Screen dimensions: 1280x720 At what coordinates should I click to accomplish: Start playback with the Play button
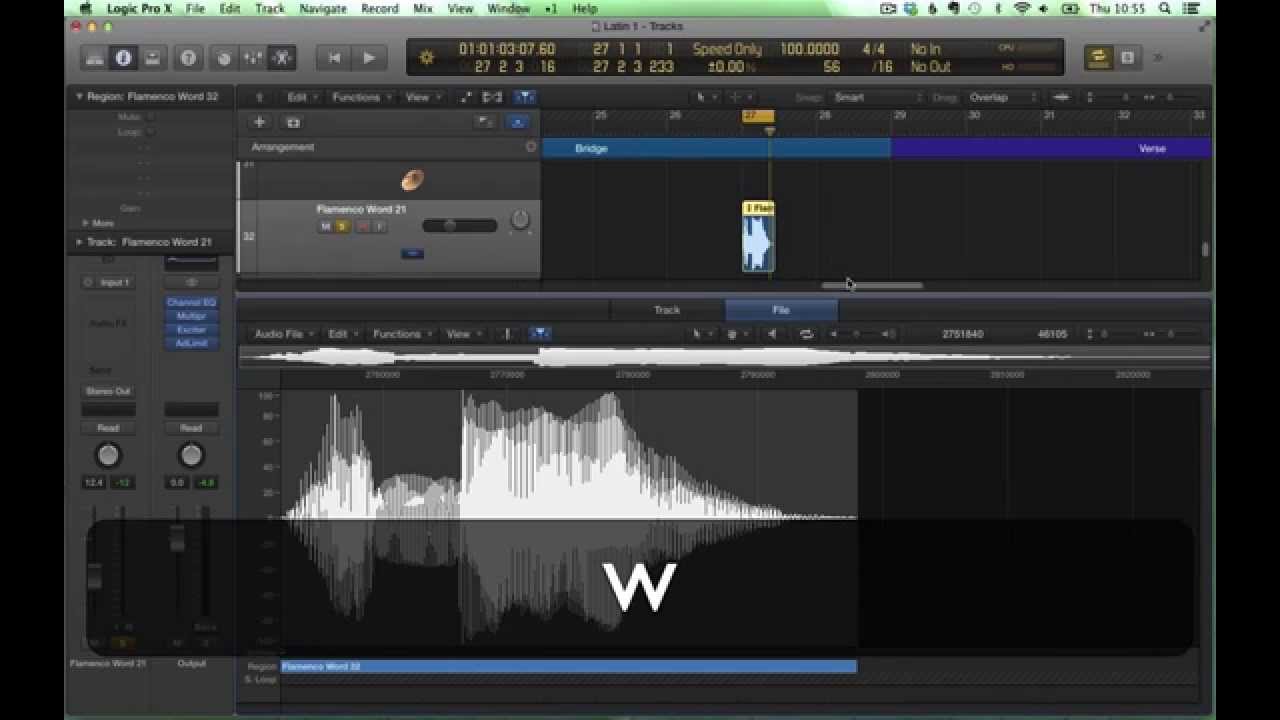[x=369, y=58]
